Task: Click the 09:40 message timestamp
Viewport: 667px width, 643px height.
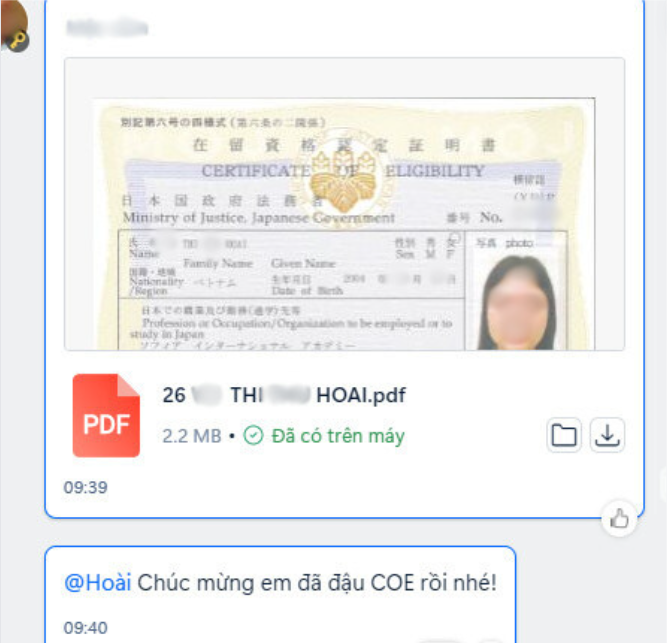Action: point(86,628)
